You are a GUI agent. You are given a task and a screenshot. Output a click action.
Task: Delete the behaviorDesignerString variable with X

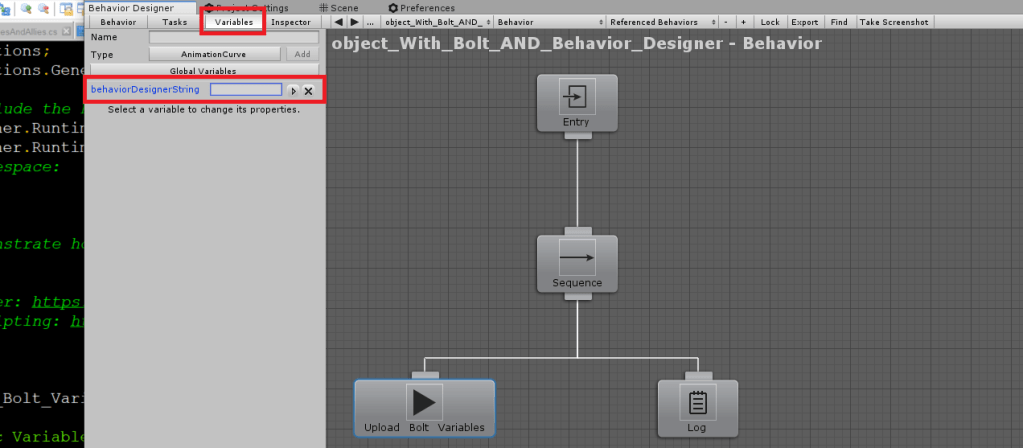[308, 90]
